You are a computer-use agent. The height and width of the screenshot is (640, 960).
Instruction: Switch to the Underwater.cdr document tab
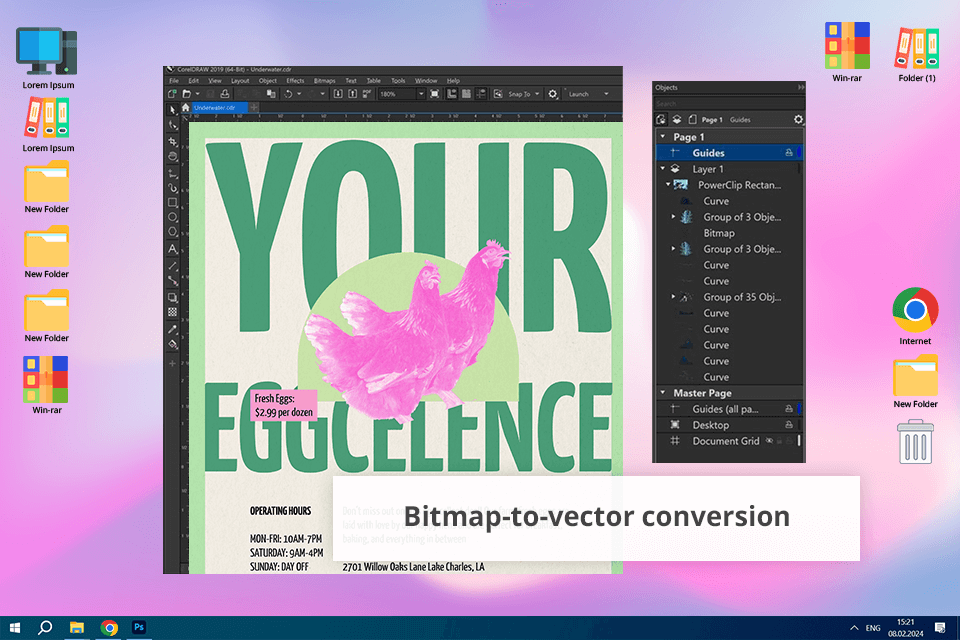220,107
